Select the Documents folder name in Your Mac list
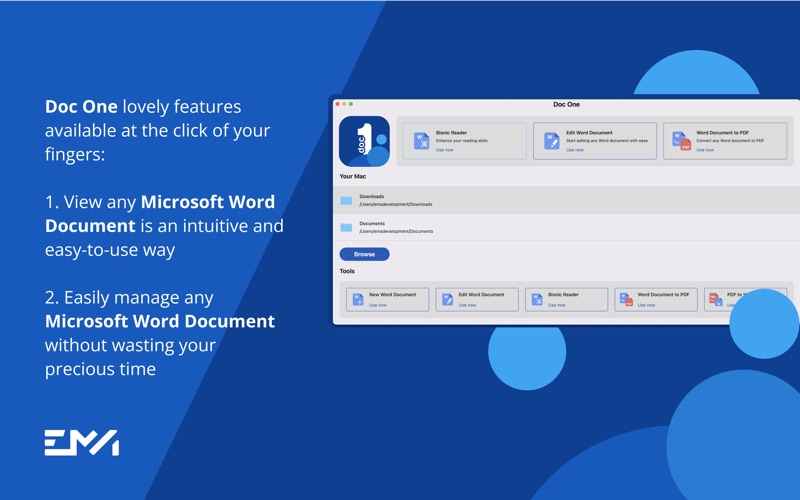 pyautogui.click(x=372, y=223)
